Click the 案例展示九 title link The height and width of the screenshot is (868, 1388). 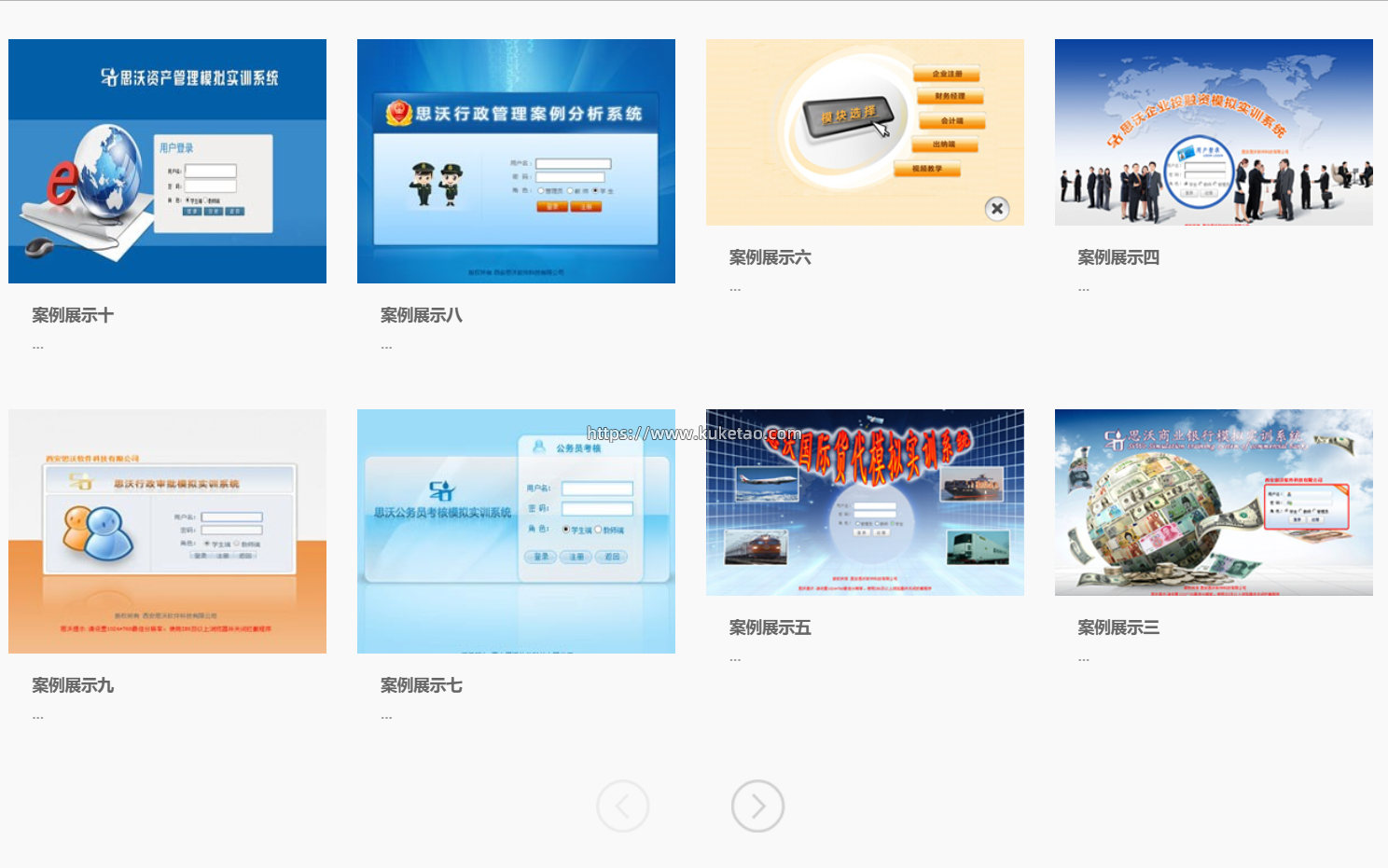coord(73,685)
